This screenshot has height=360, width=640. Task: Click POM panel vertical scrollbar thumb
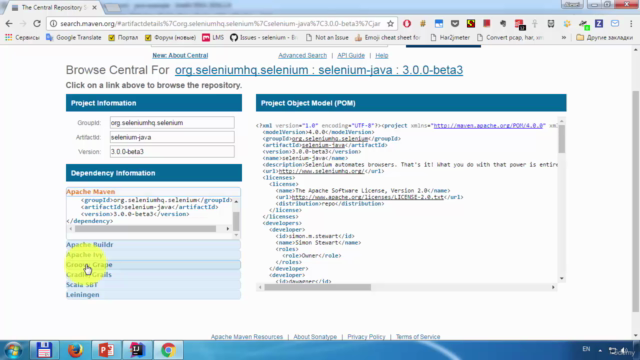click(562, 138)
